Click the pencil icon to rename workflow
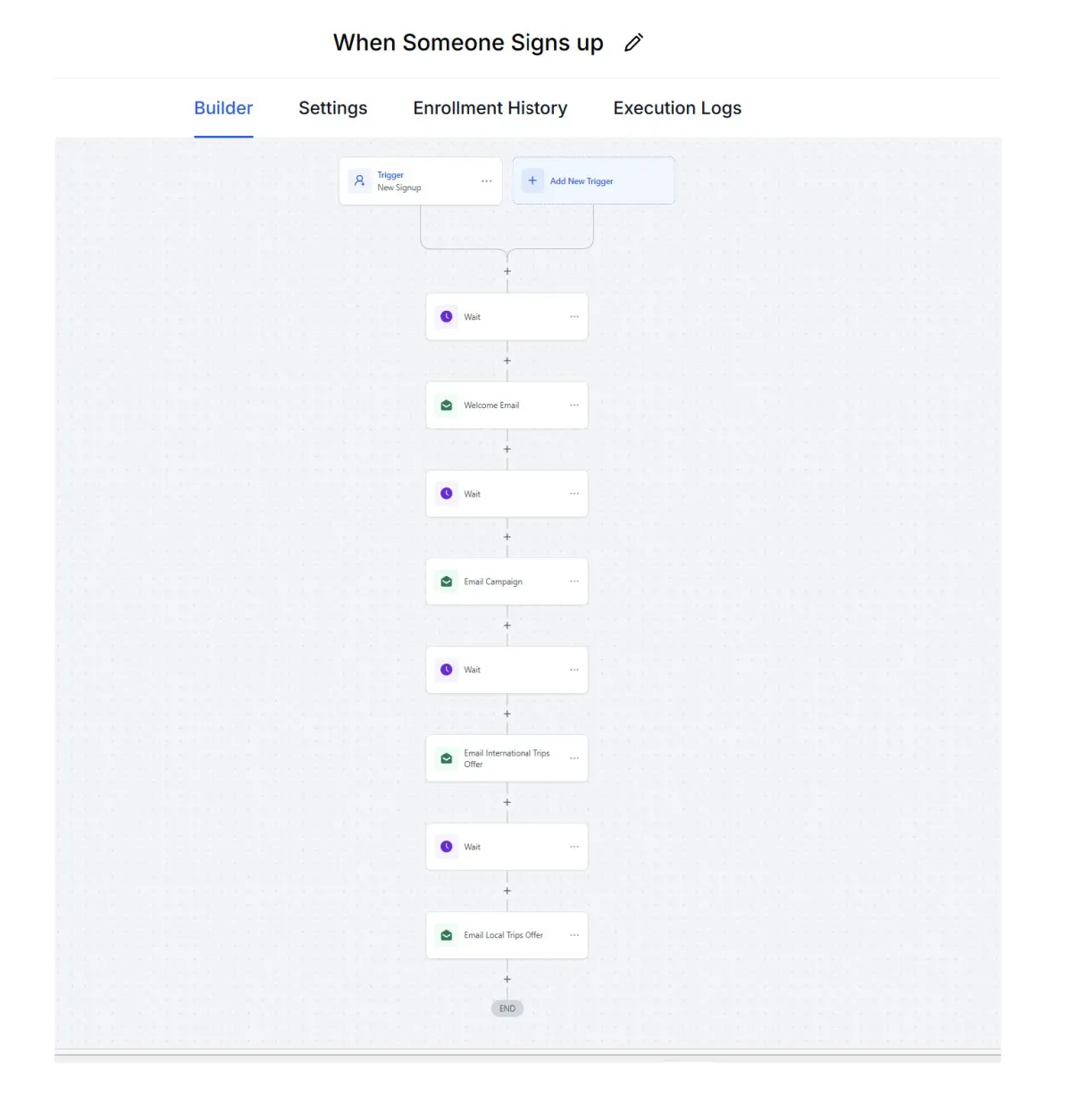This screenshot has width=1072, height=1120. pyautogui.click(x=633, y=43)
